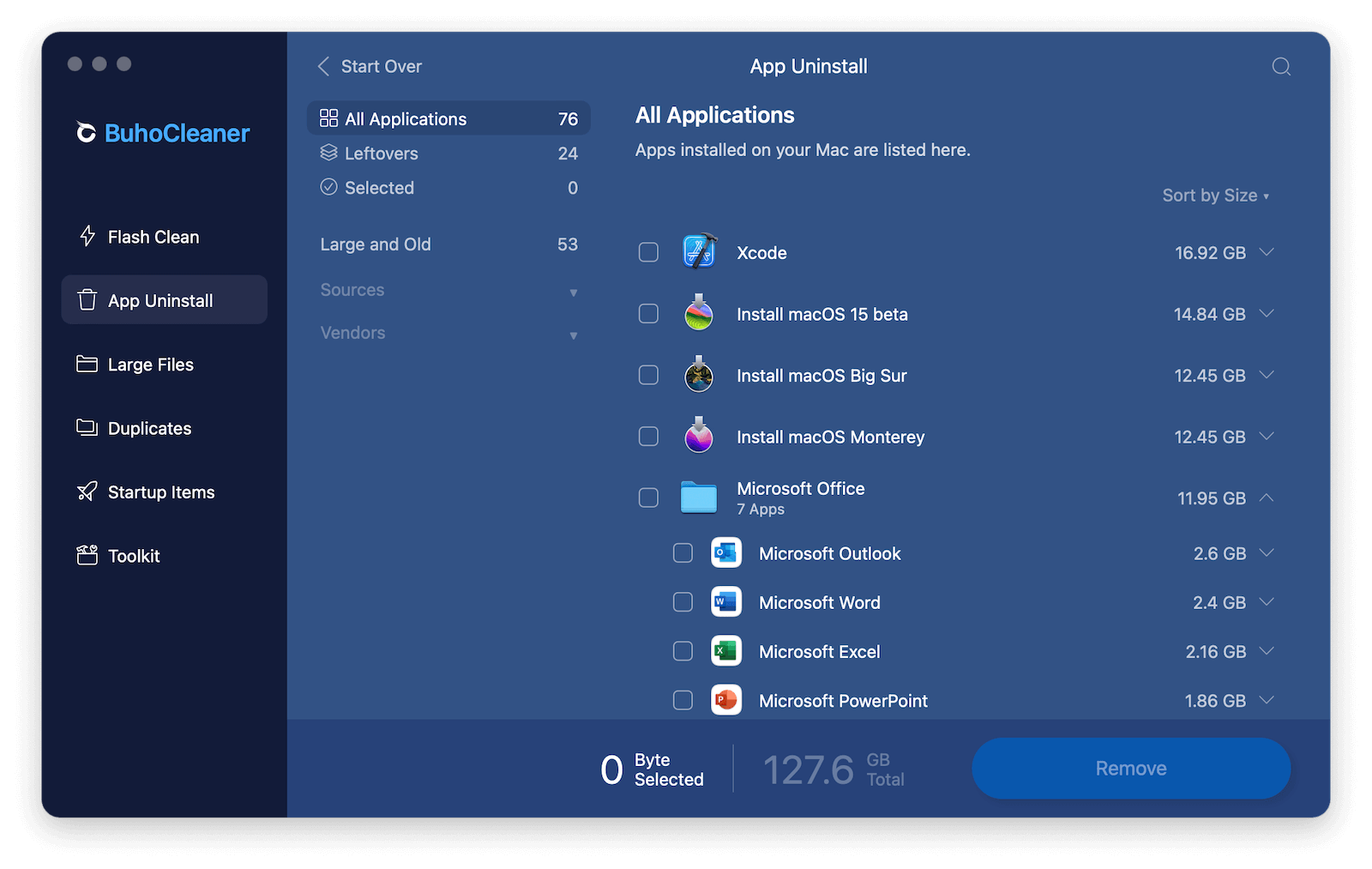1372x869 pixels.
Task: Click the Microsoft Word app icon
Action: point(726,602)
